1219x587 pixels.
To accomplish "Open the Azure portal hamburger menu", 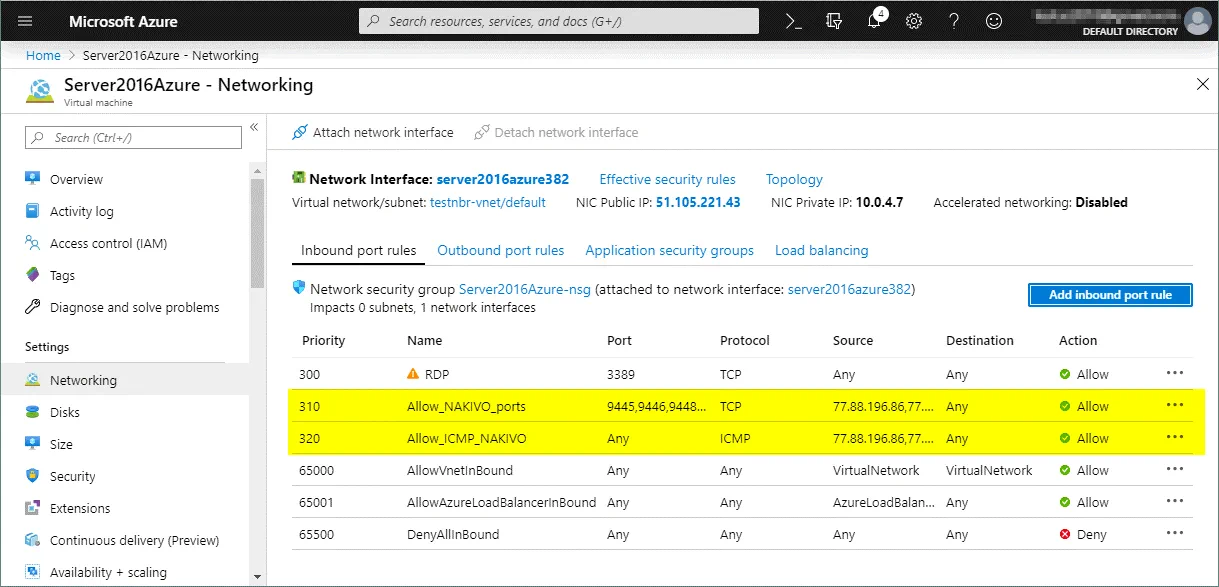I will point(25,21).
